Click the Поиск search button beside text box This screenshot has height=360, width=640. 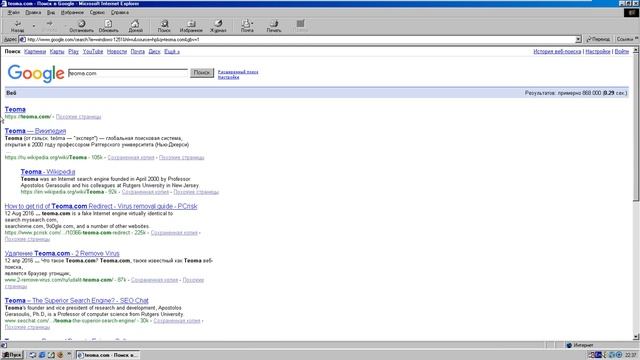(x=202, y=73)
